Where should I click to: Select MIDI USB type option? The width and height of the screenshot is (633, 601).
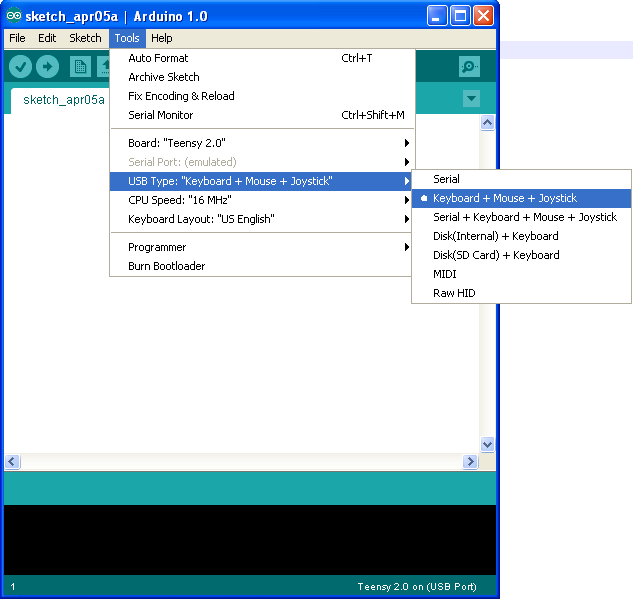tap(521, 274)
